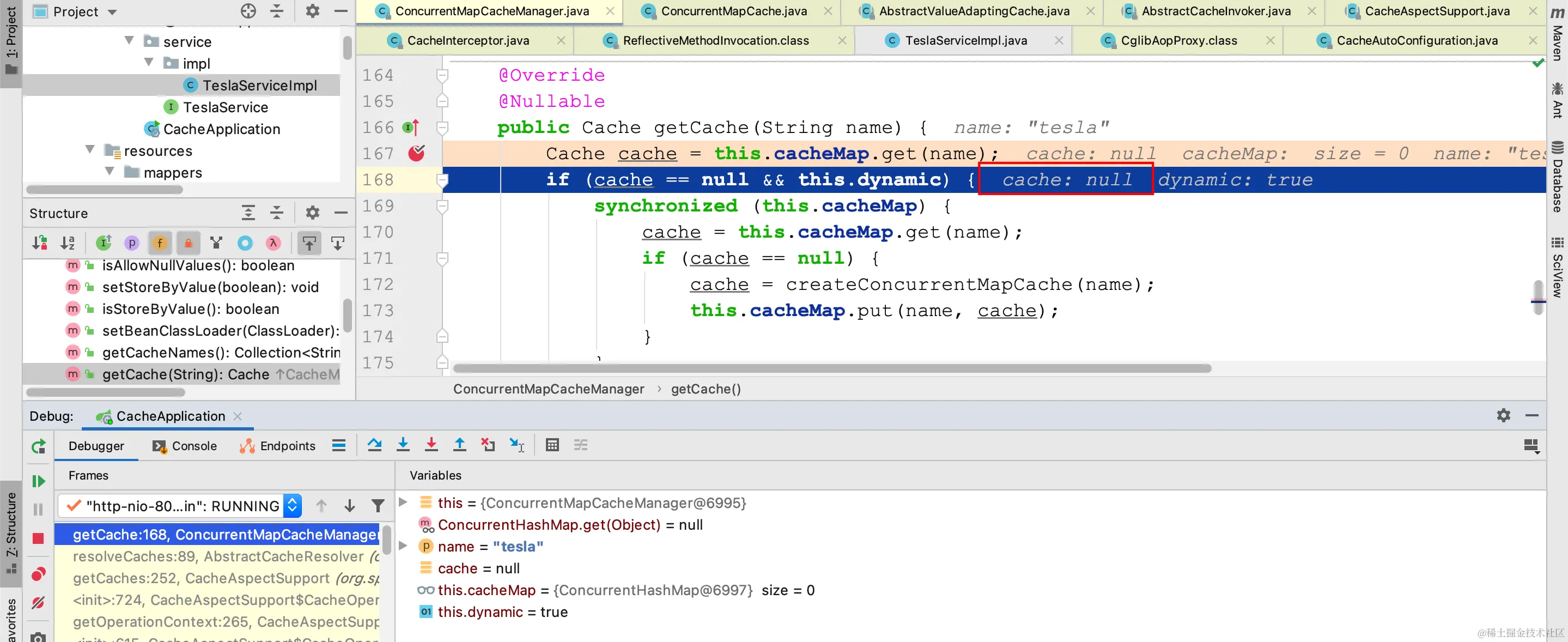Toggle Show Fields filter in Structure
The width and height of the screenshot is (1568, 642).
160,243
